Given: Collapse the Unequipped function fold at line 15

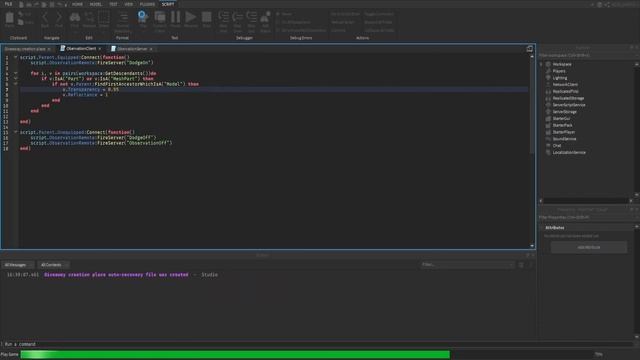Looking at the screenshot, I should pos(16,132).
